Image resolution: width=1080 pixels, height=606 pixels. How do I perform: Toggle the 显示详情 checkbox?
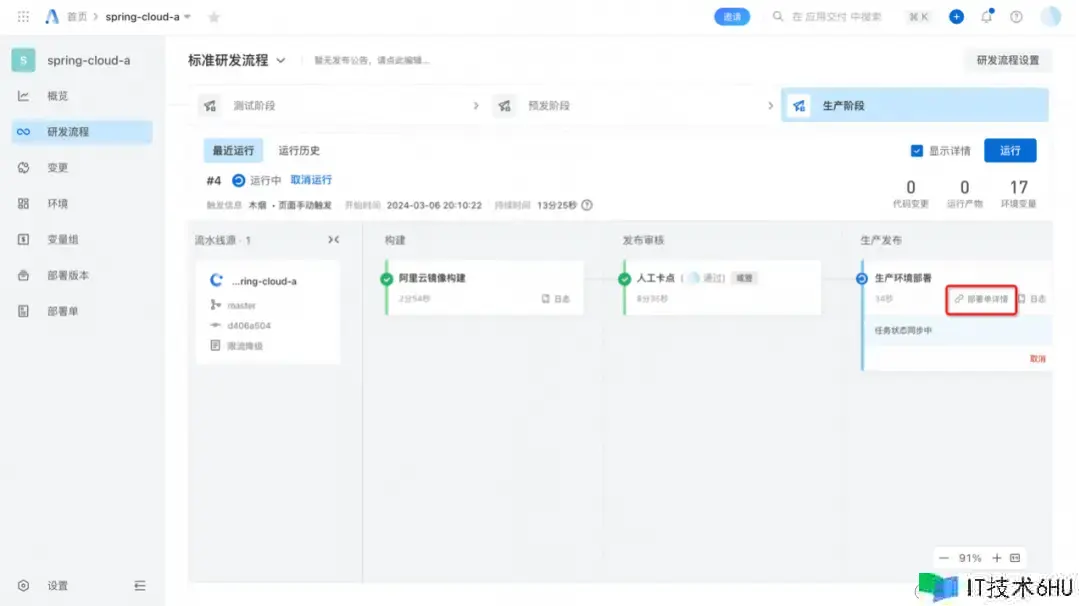coord(916,151)
